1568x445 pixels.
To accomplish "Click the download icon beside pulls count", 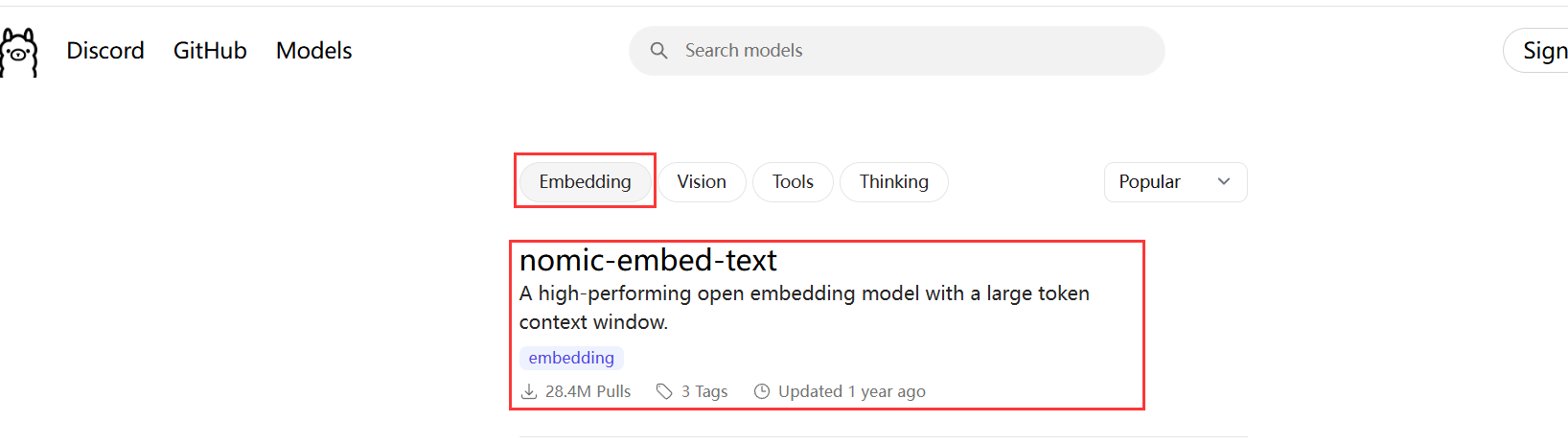I will [529, 391].
